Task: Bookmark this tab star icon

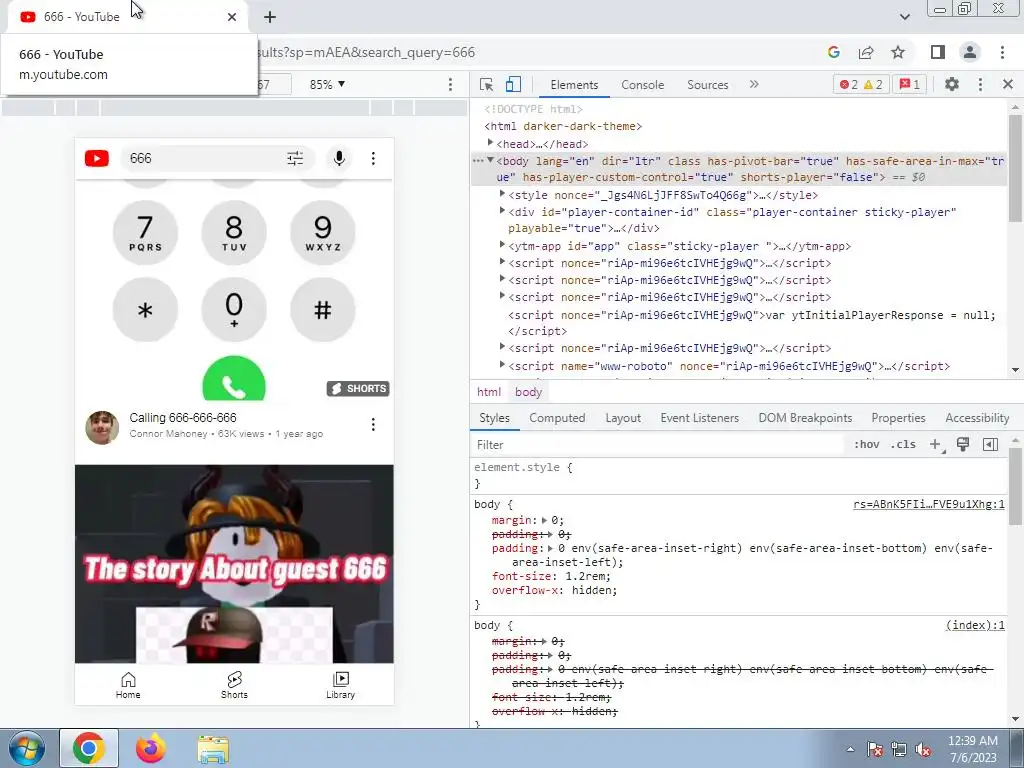Action: coord(898,52)
